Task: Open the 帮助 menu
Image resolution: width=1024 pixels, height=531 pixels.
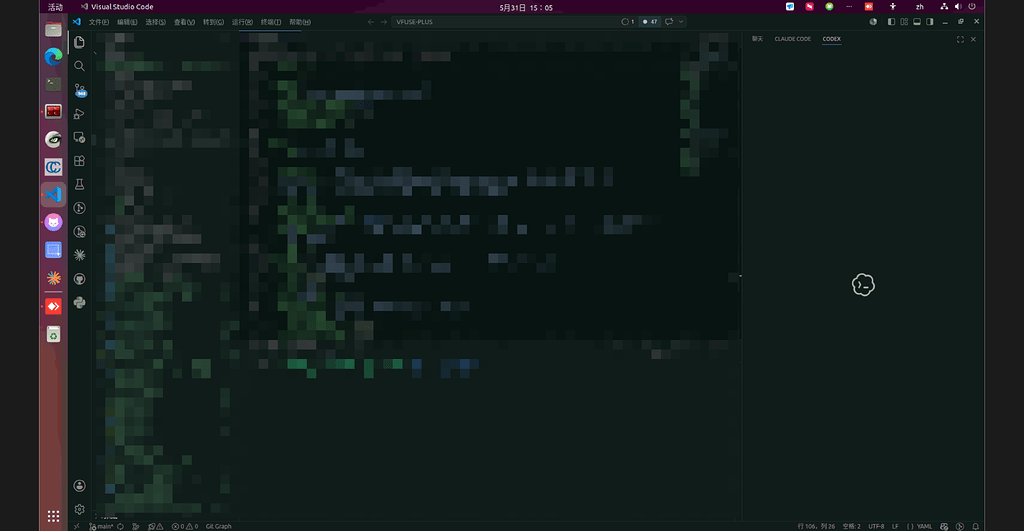Action: (x=300, y=22)
